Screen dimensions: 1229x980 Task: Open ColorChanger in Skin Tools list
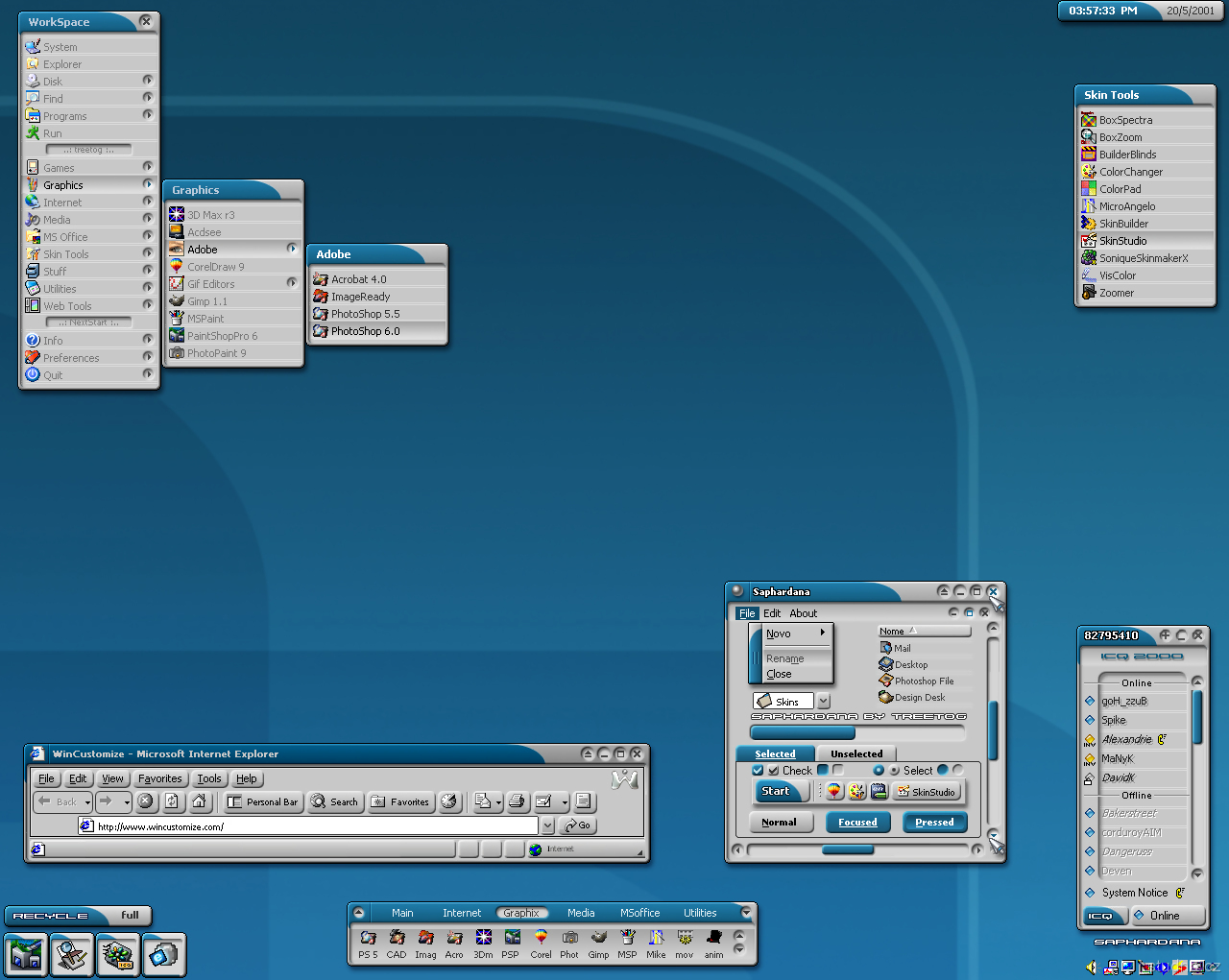tap(1130, 172)
